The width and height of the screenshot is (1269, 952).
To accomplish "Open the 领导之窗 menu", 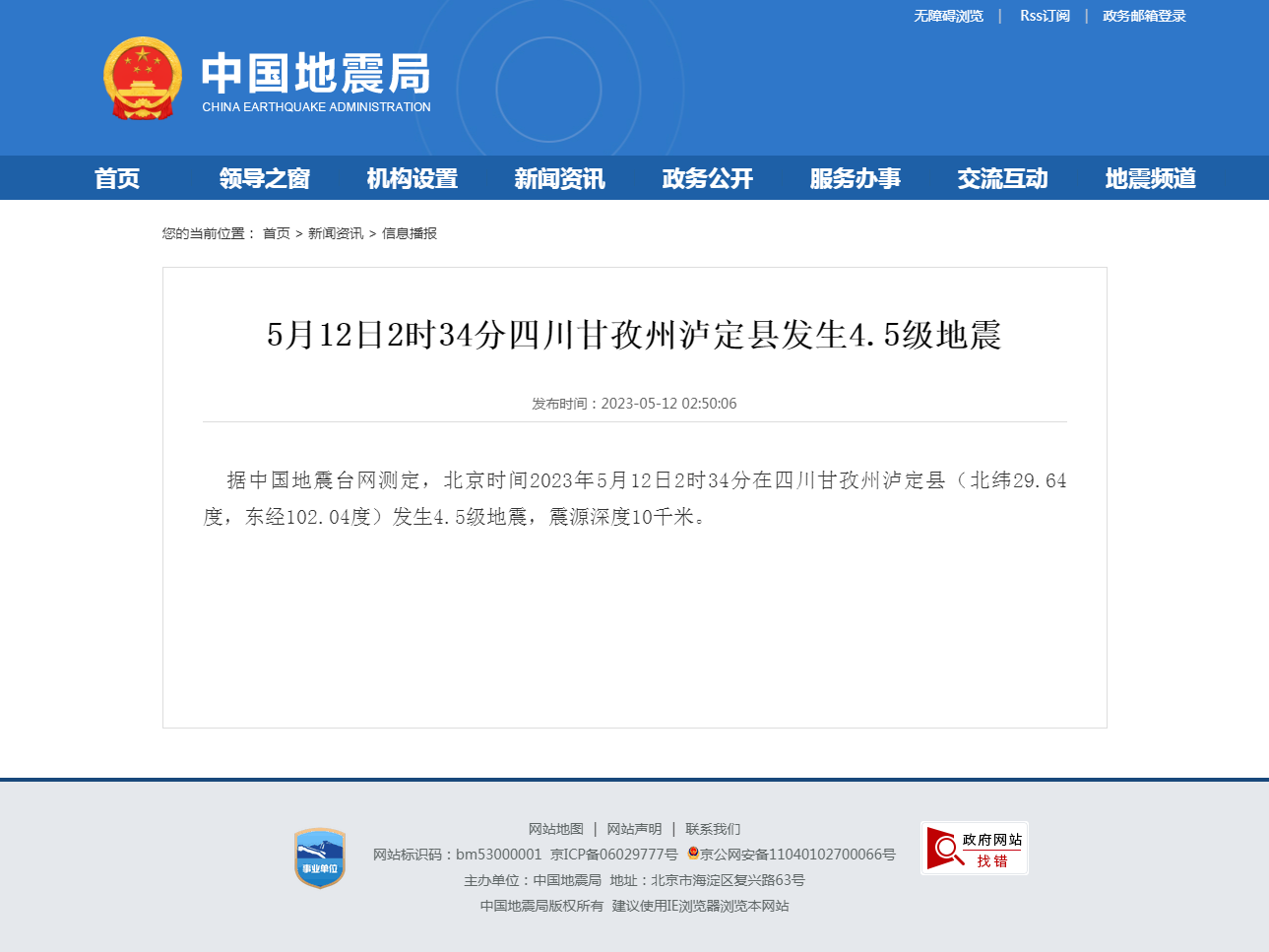I will pyautogui.click(x=265, y=178).
